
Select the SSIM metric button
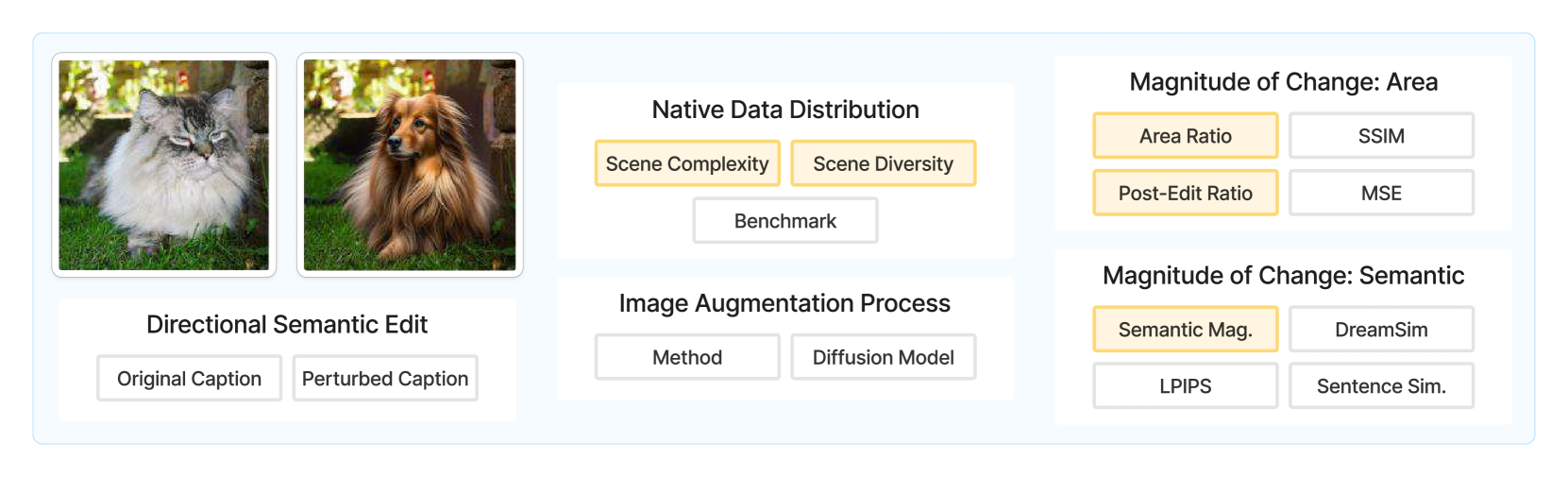tap(1381, 136)
